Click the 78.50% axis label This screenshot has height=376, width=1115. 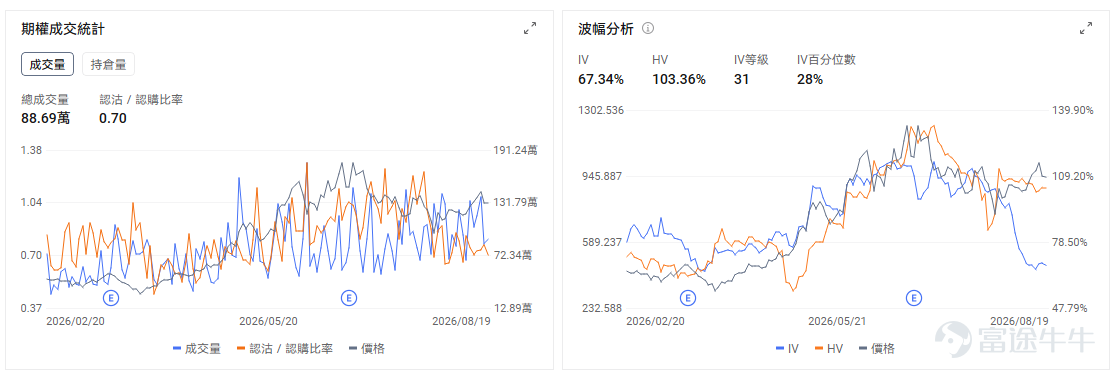click(x=1071, y=242)
